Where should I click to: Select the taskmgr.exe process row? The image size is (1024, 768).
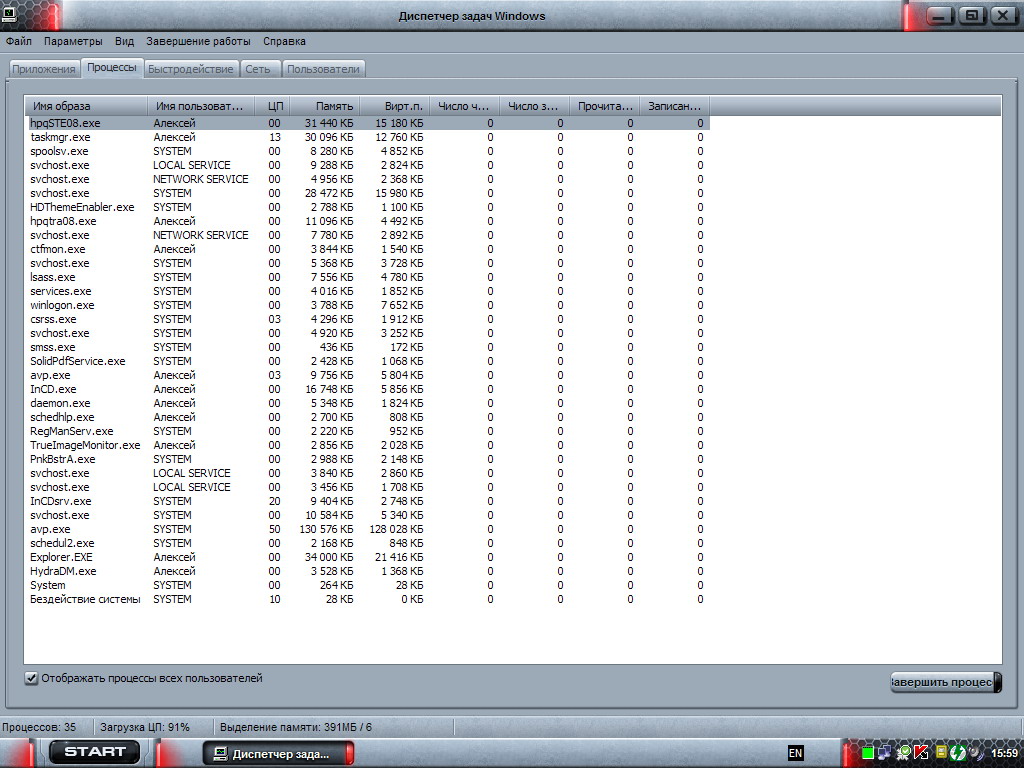pos(60,137)
